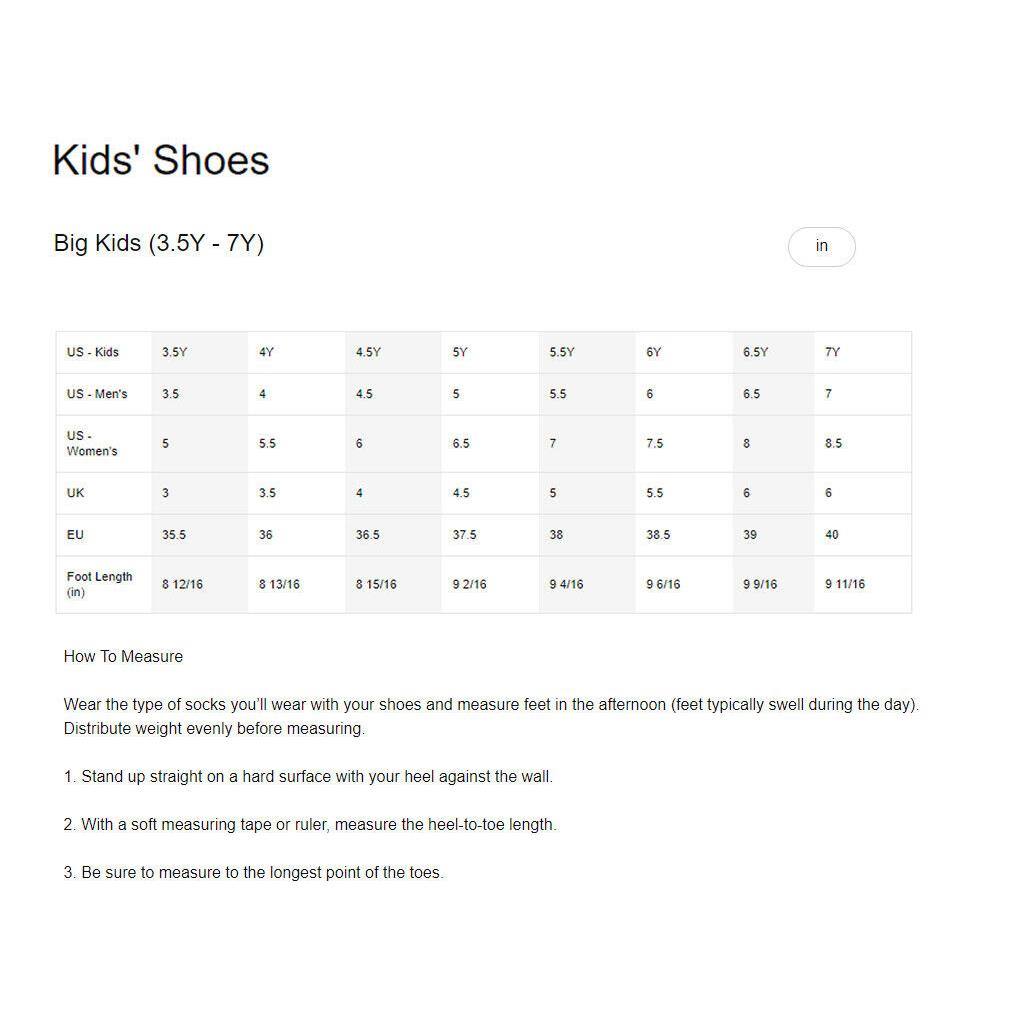Click foot length 9 11/16 cell
Viewport: 1014px width, 1014px height.
[x=863, y=585]
